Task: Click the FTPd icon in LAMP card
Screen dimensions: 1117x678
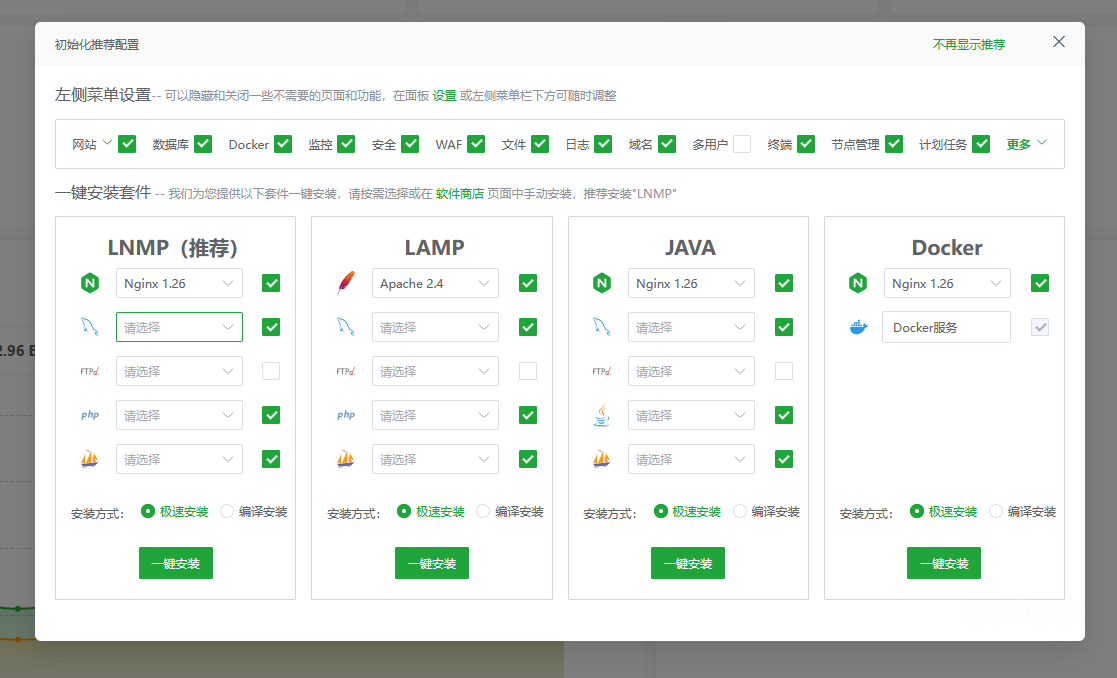Action: click(346, 371)
